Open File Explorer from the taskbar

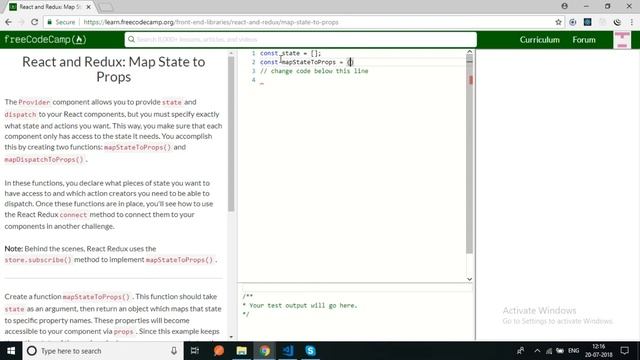click(x=242, y=351)
